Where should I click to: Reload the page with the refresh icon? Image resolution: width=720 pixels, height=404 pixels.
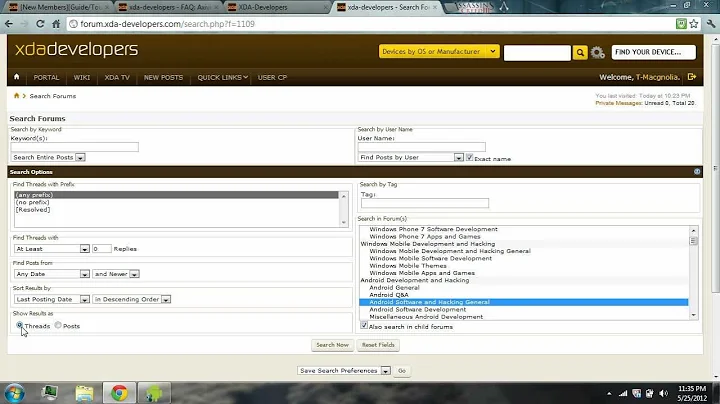pos(40,24)
